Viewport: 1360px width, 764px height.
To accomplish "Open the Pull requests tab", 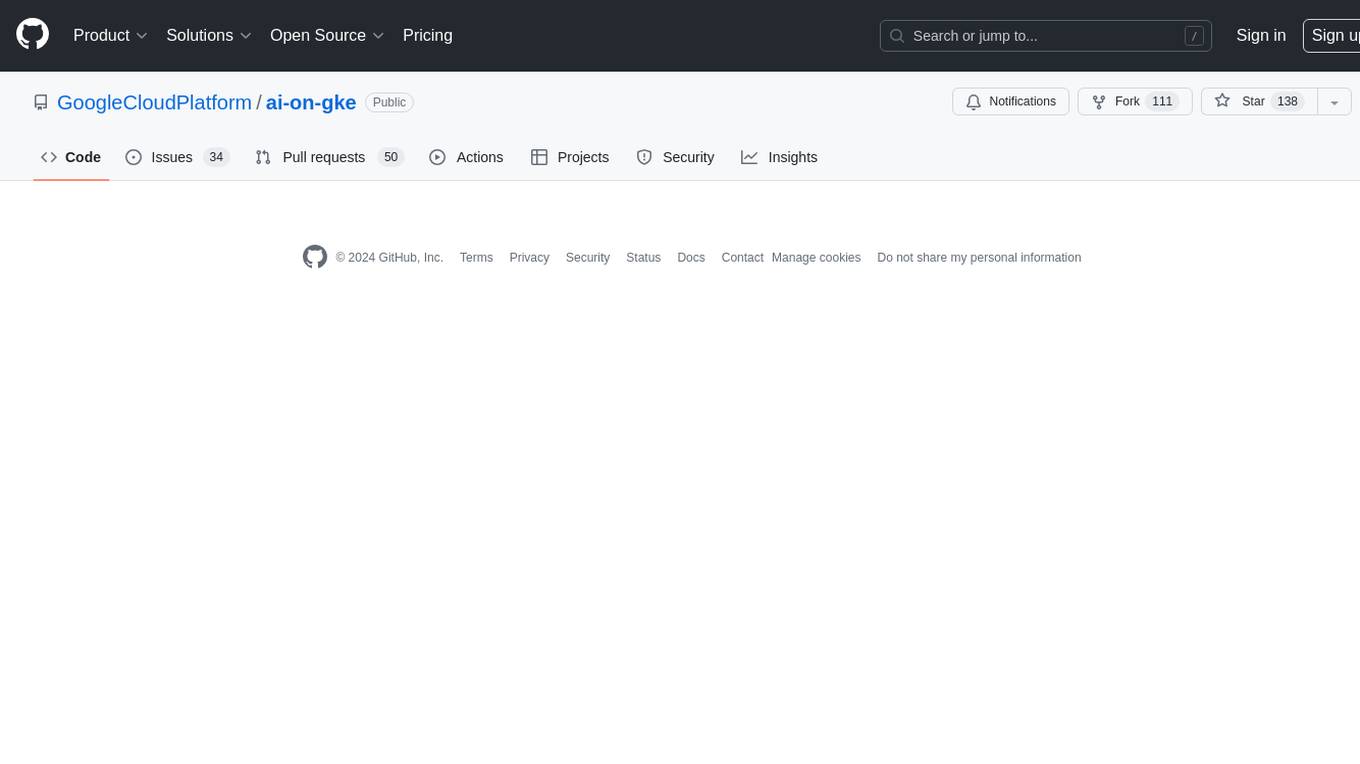I will pos(328,157).
